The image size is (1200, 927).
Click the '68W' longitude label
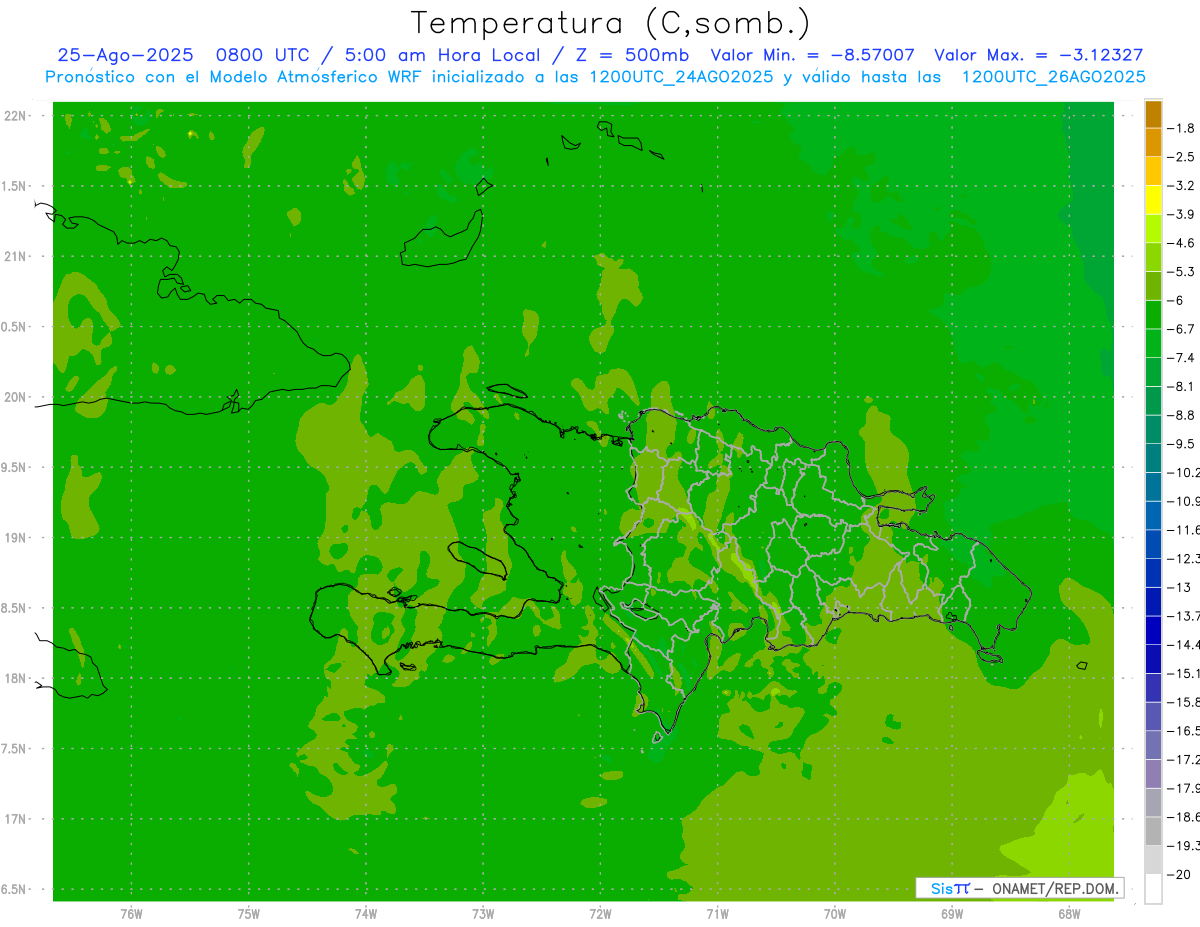(x=1069, y=912)
